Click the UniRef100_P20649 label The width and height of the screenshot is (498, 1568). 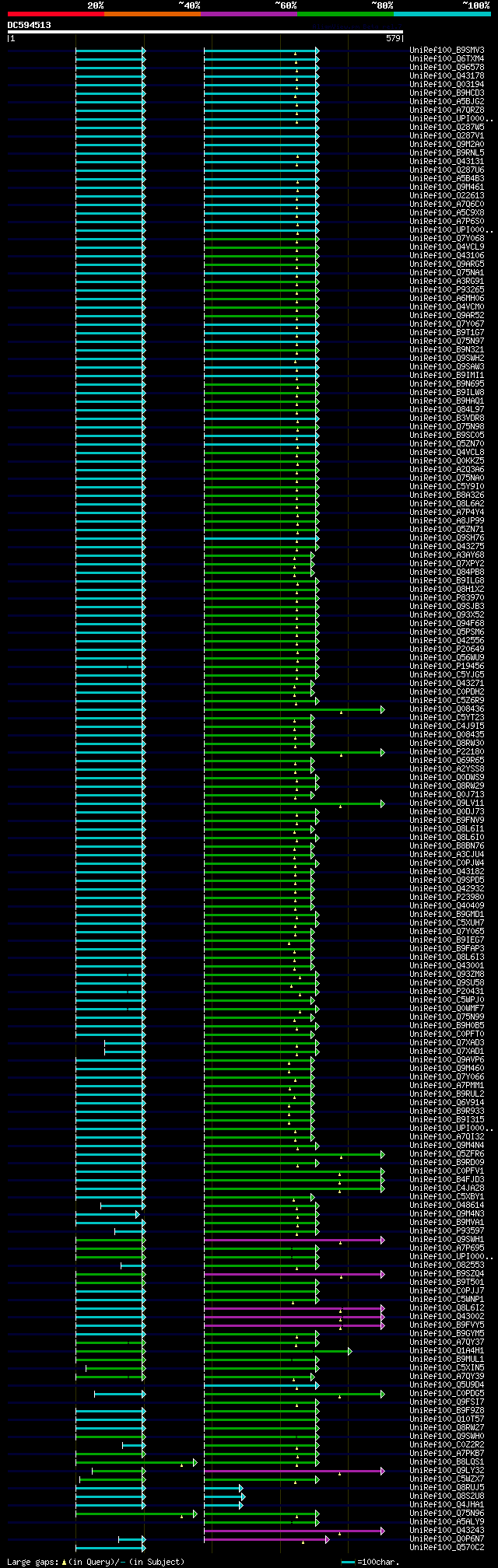click(x=447, y=649)
